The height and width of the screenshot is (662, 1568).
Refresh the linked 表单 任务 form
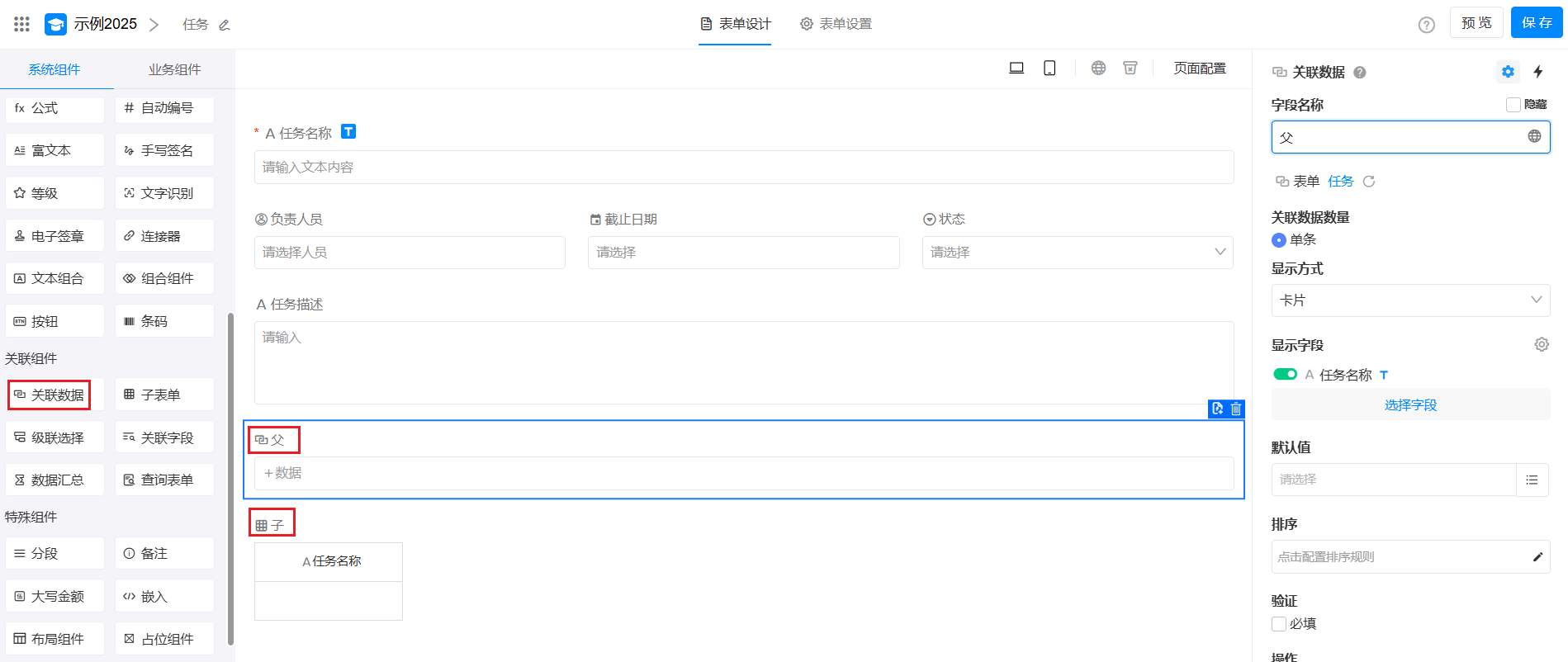pyautogui.click(x=1369, y=182)
